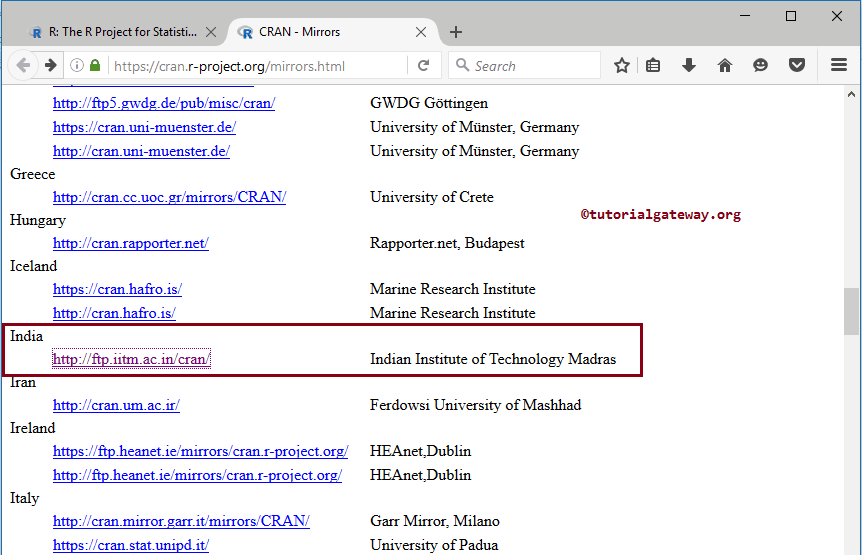
Task: Click the vertical scrollbar thumb
Action: 852,311
